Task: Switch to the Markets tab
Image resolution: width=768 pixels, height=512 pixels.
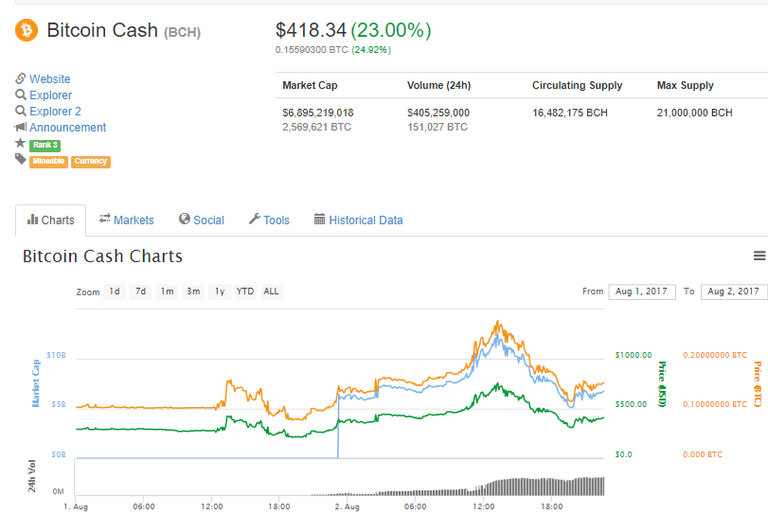Action: click(x=126, y=220)
